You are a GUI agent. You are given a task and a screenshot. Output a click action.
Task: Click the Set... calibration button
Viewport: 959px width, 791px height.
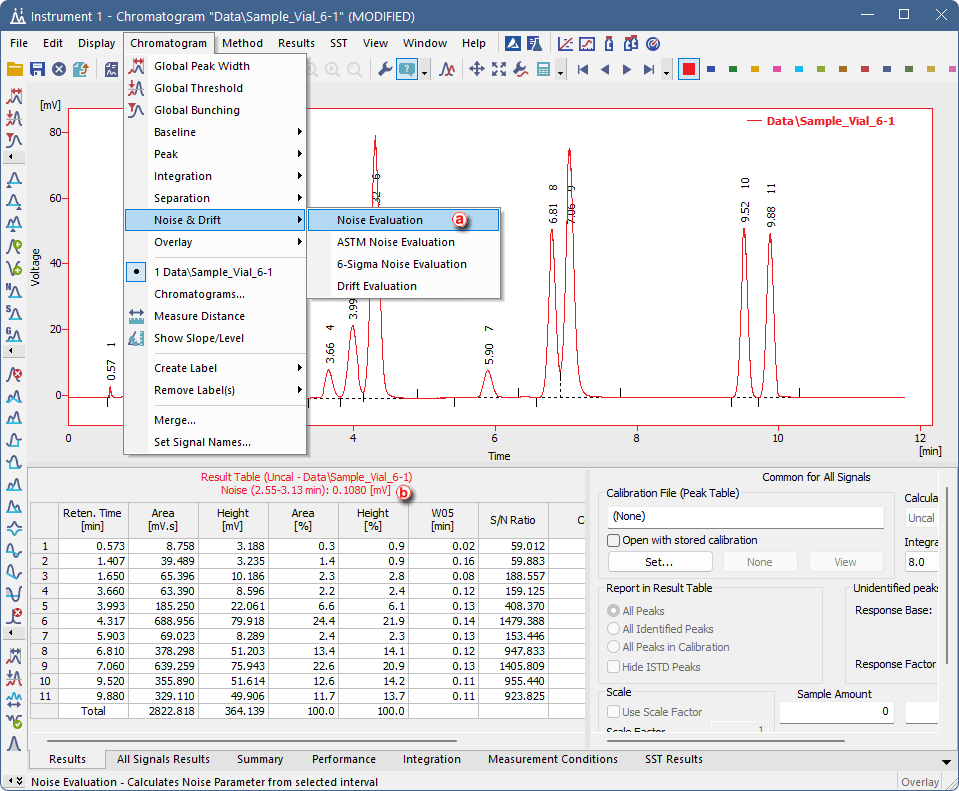tap(660, 562)
